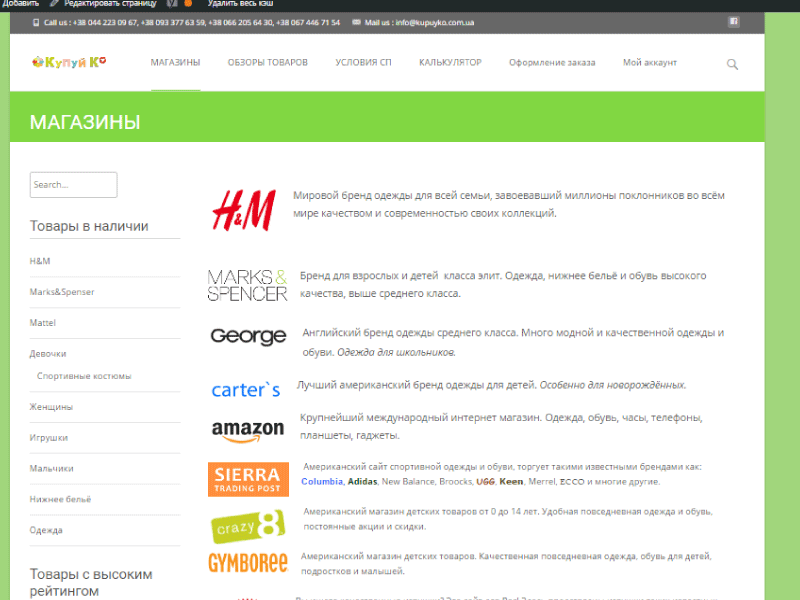Open the H&M category in sidebar
This screenshot has width=800, height=600.
(x=40, y=261)
